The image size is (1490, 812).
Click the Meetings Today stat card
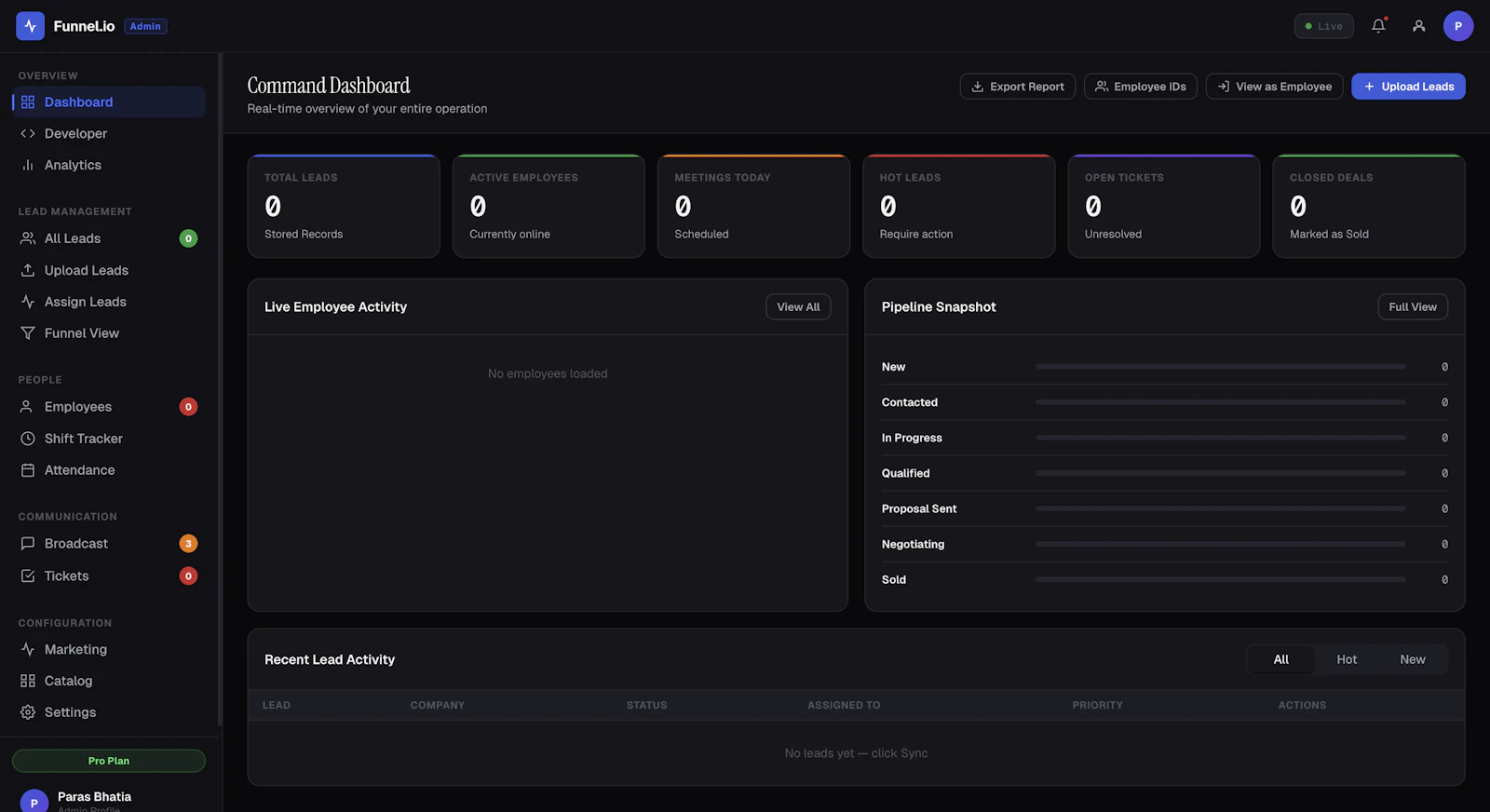[753, 206]
